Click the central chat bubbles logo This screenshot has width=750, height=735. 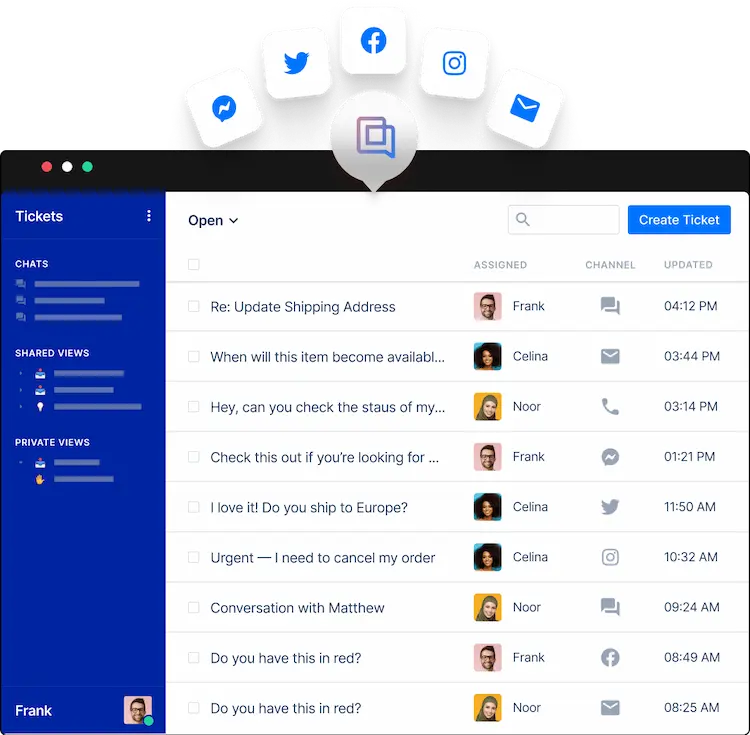[x=375, y=137]
